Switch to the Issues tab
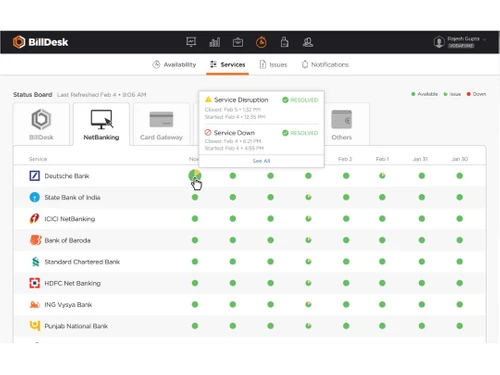Viewport: 500px width, 375px height. (273, 64)
